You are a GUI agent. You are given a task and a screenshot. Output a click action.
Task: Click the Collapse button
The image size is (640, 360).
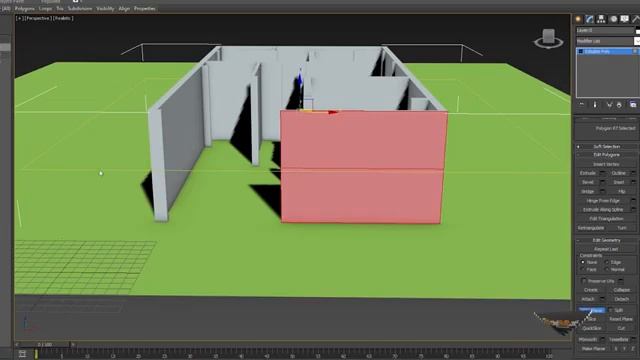[622, 290]
